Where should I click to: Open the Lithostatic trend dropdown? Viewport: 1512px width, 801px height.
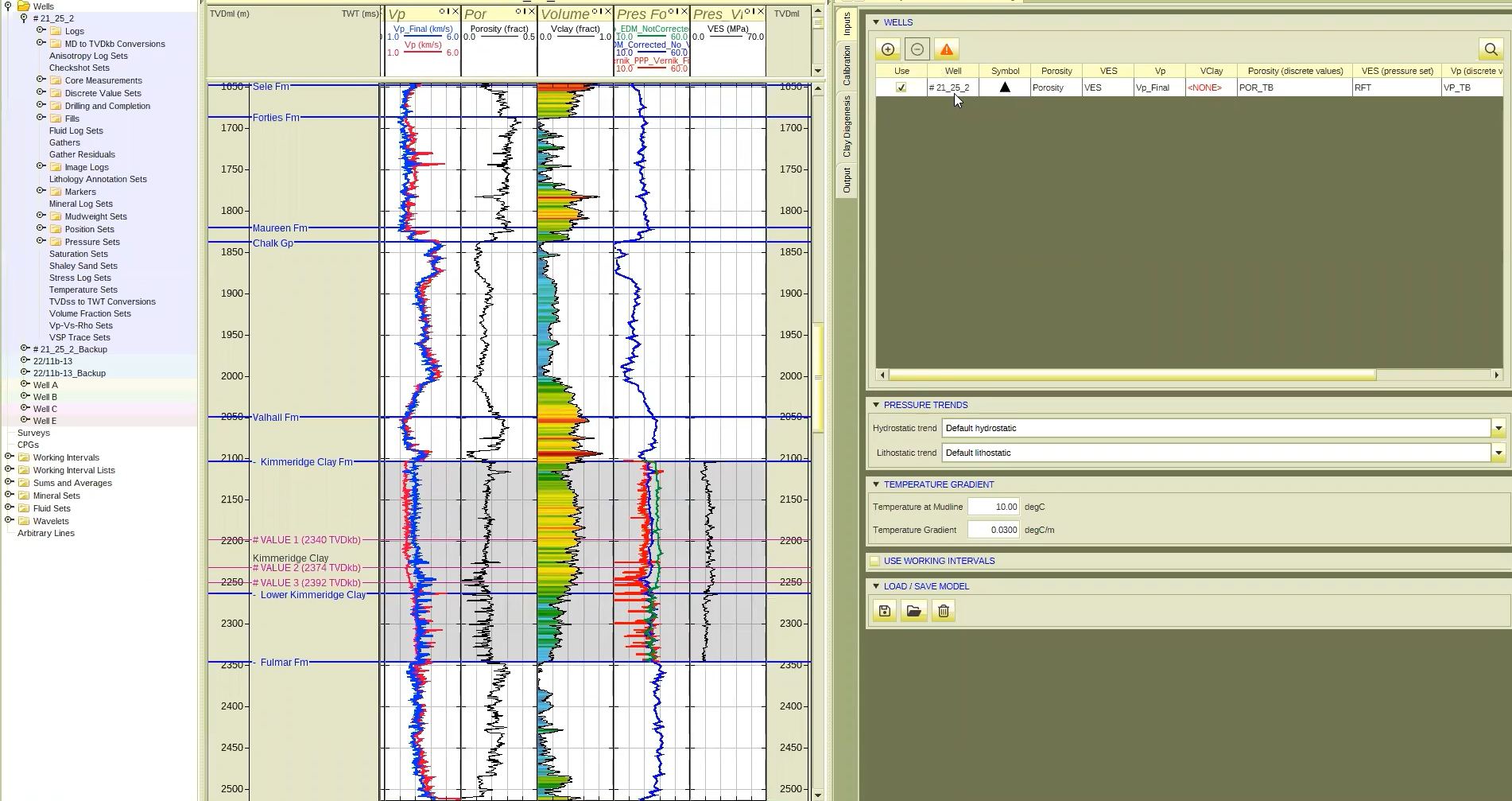tap(1498, 453)
